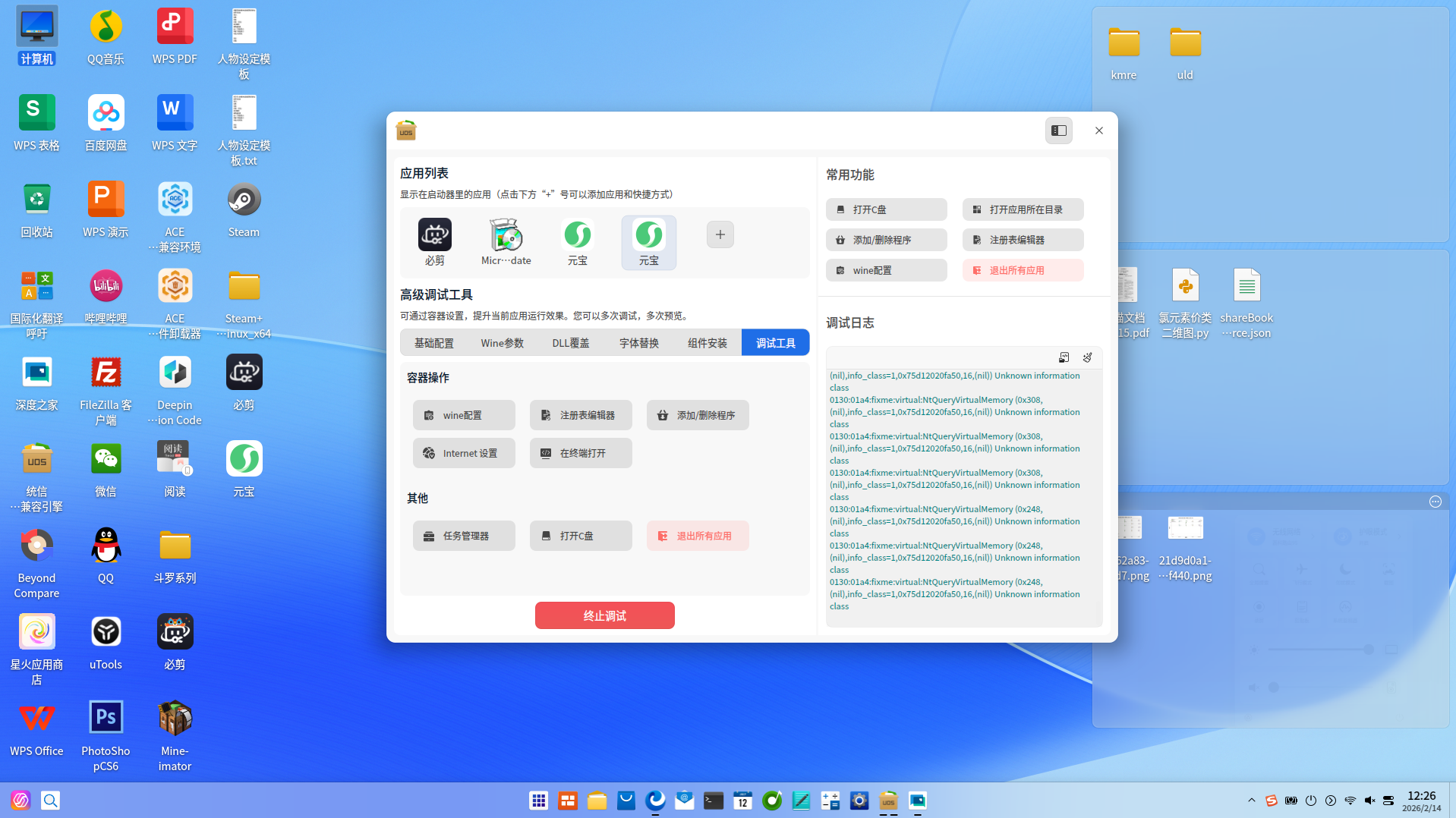Open the quick settings toggles tray icon
Image resolution: width=1456 pixels, height=818 pixels.
[x=1388, y=801]
